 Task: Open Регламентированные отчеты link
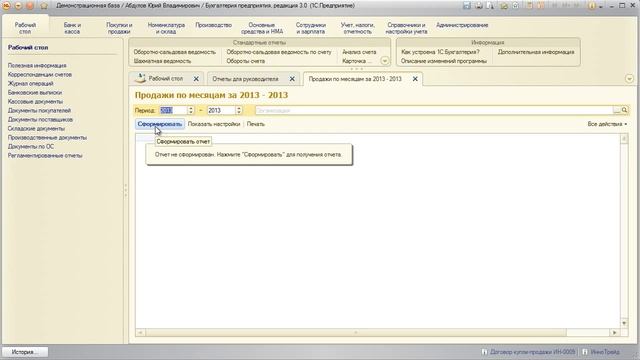pos(45,155)
